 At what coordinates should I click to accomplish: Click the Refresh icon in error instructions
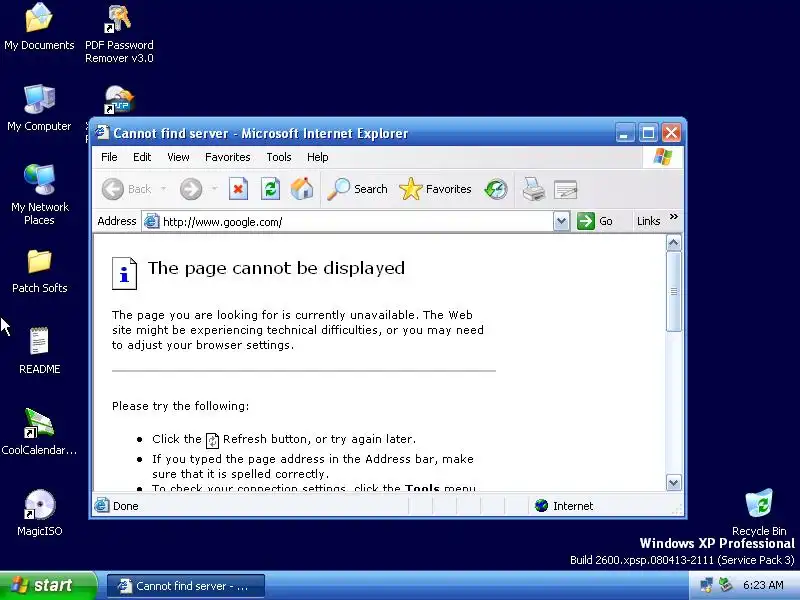click(212, 440)
